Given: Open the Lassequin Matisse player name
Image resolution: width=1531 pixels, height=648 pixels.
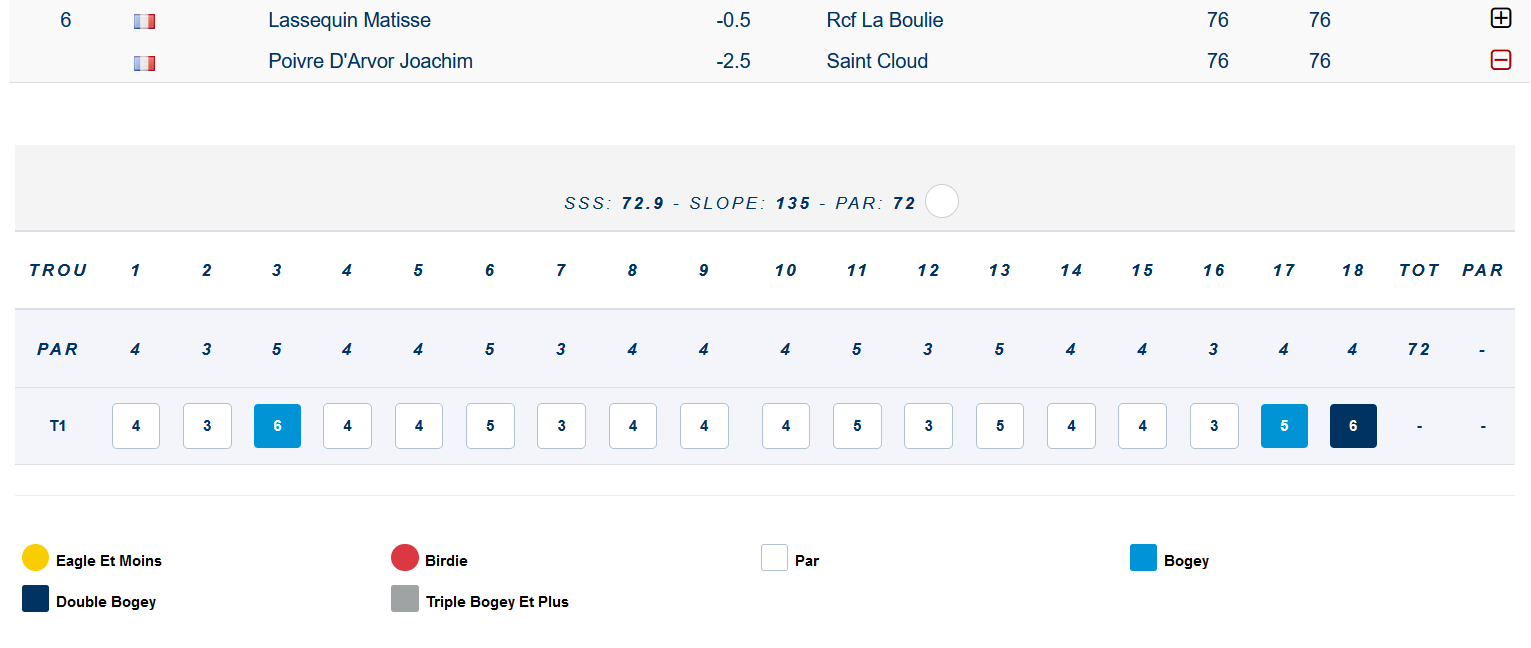Looking at the screenshot, I should [350, 20].
